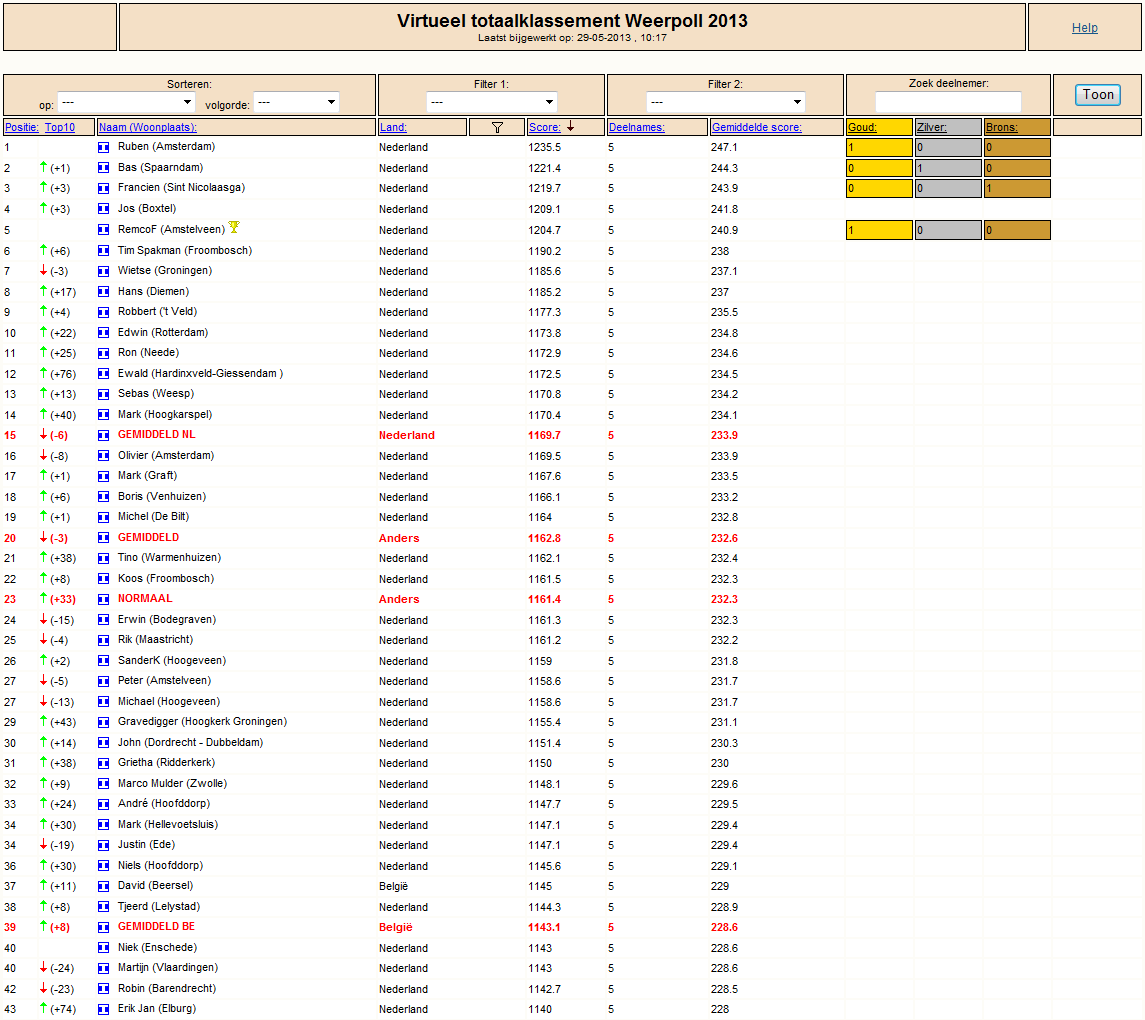The width and height of the screenshot is (1145, 1020).
Task: Expand the Filter 1 dropdown
Action: (x=491, y=102)
